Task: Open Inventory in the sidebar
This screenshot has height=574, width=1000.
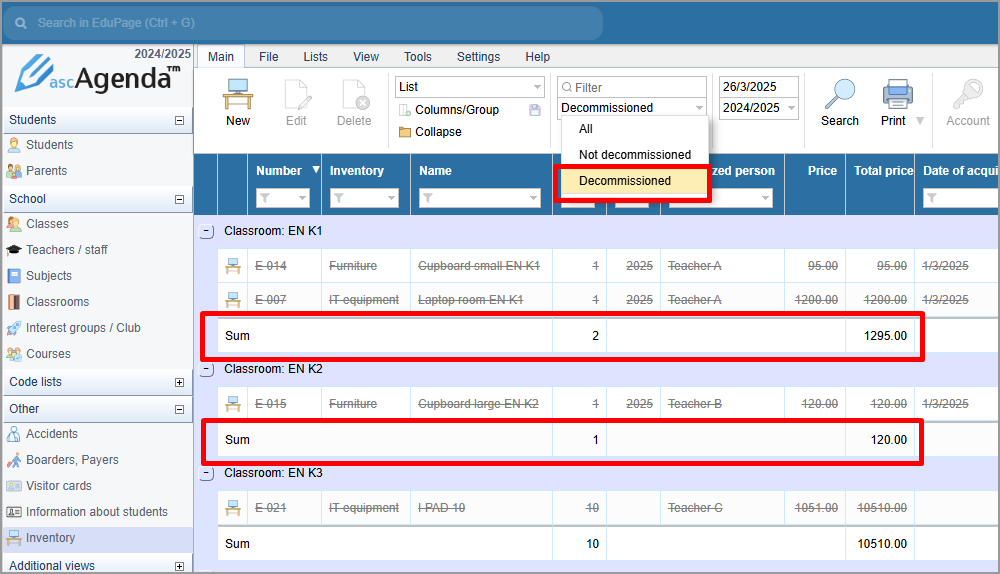Action: click(x=50, y=538)
